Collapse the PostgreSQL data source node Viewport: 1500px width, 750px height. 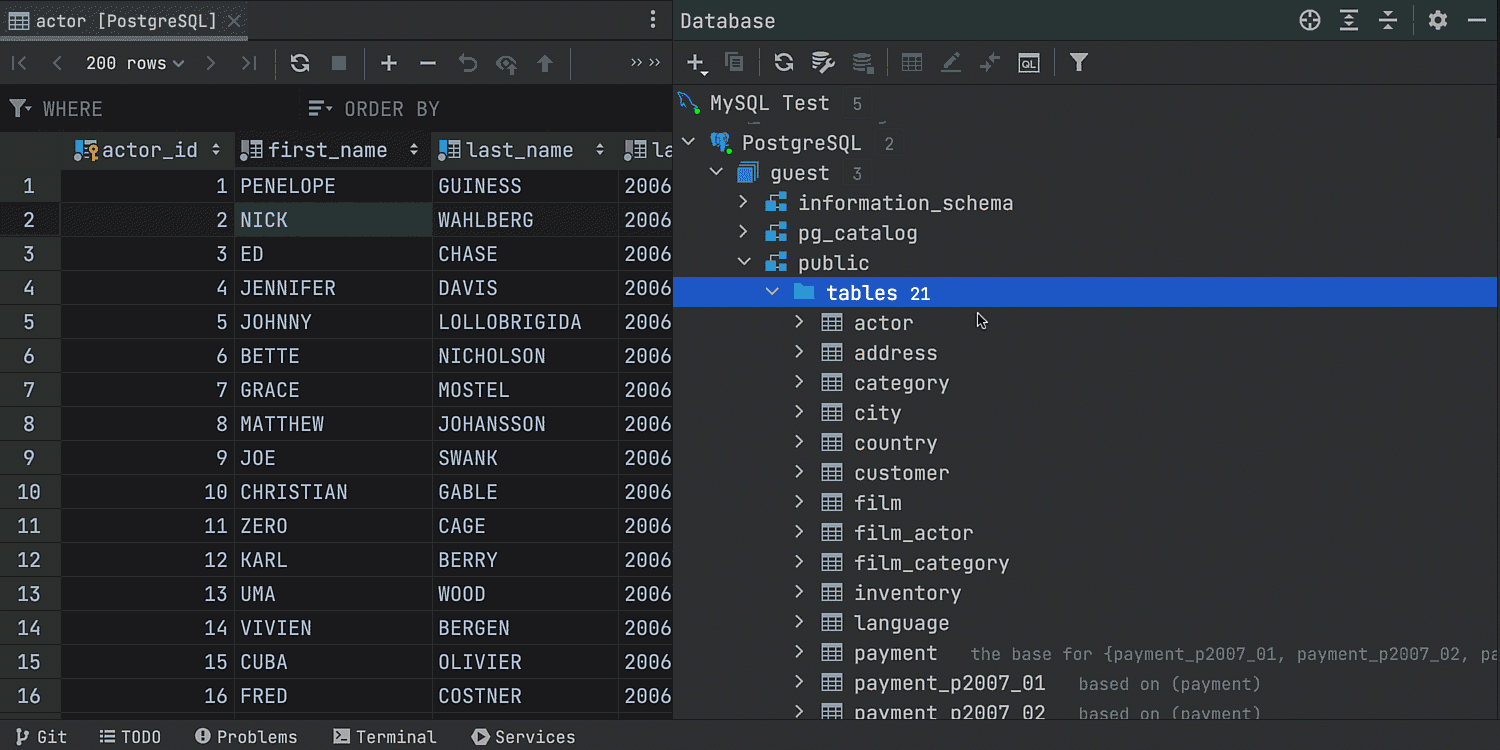coord(688,142)
